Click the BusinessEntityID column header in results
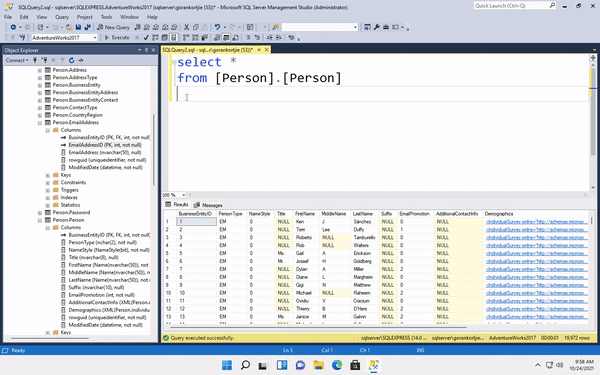 196,214
